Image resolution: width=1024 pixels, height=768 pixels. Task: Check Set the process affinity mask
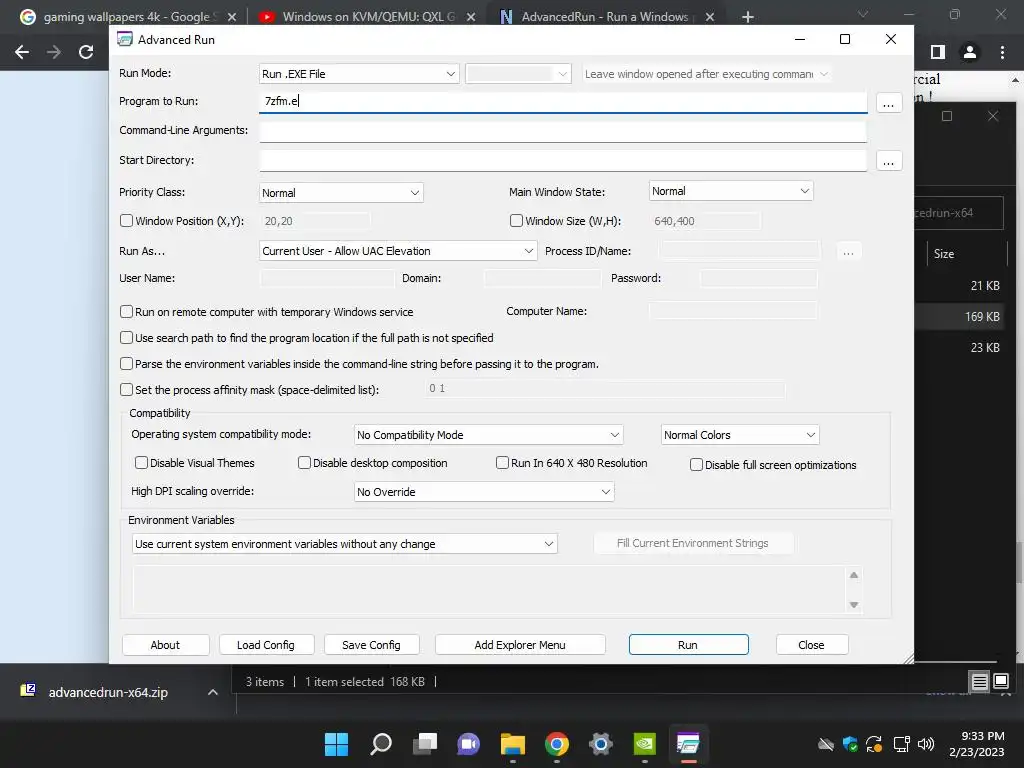[127, 389]
